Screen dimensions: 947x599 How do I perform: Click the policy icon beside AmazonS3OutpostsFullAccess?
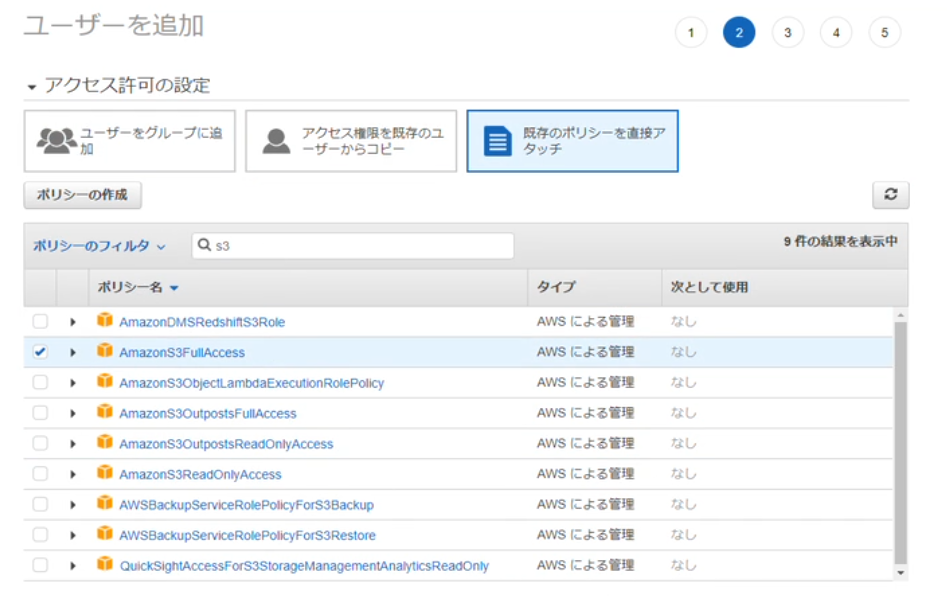coord(105,411)
